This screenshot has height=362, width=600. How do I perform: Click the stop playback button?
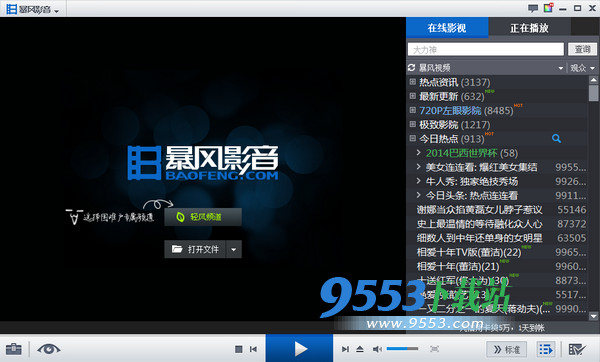(238, 349)
